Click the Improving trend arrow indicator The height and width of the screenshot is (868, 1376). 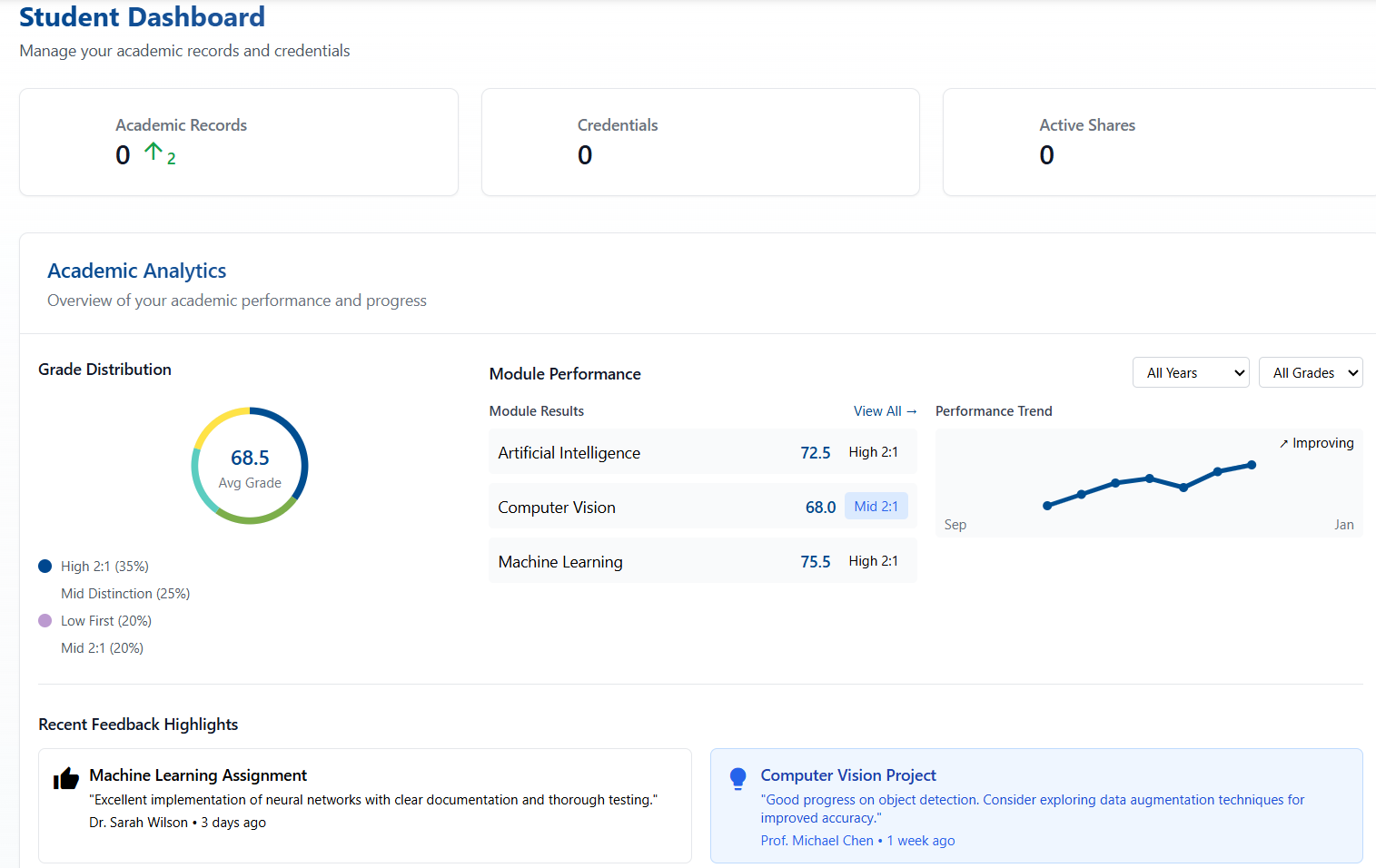[x=1283, y=444]
